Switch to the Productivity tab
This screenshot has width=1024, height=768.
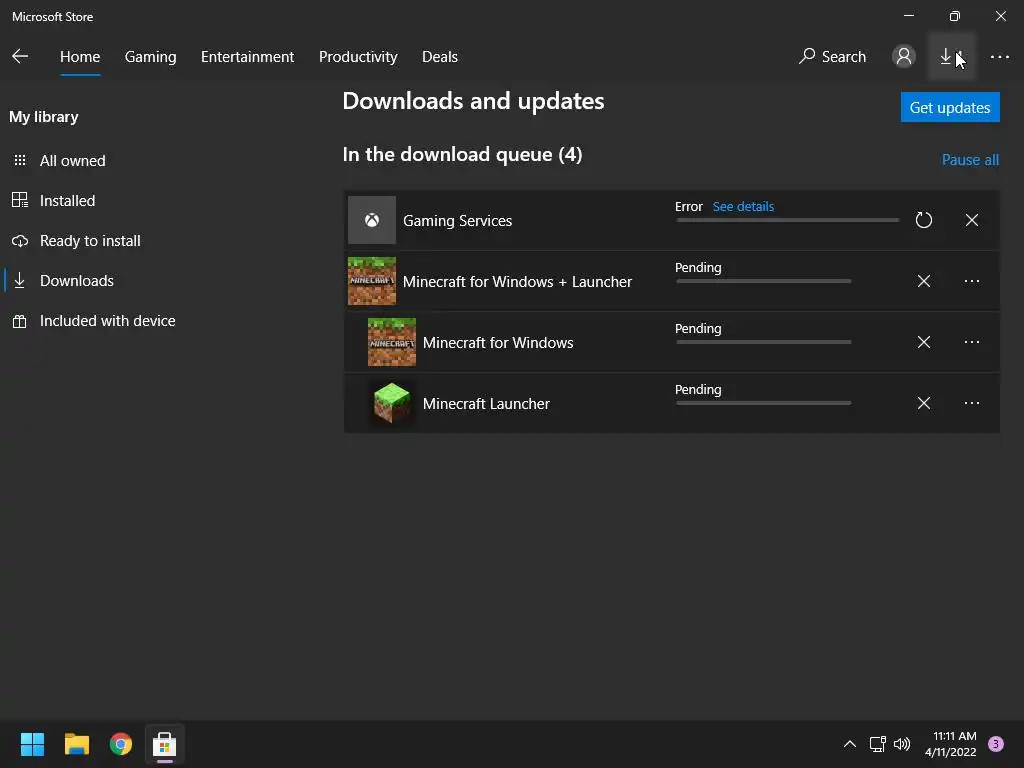358,57
